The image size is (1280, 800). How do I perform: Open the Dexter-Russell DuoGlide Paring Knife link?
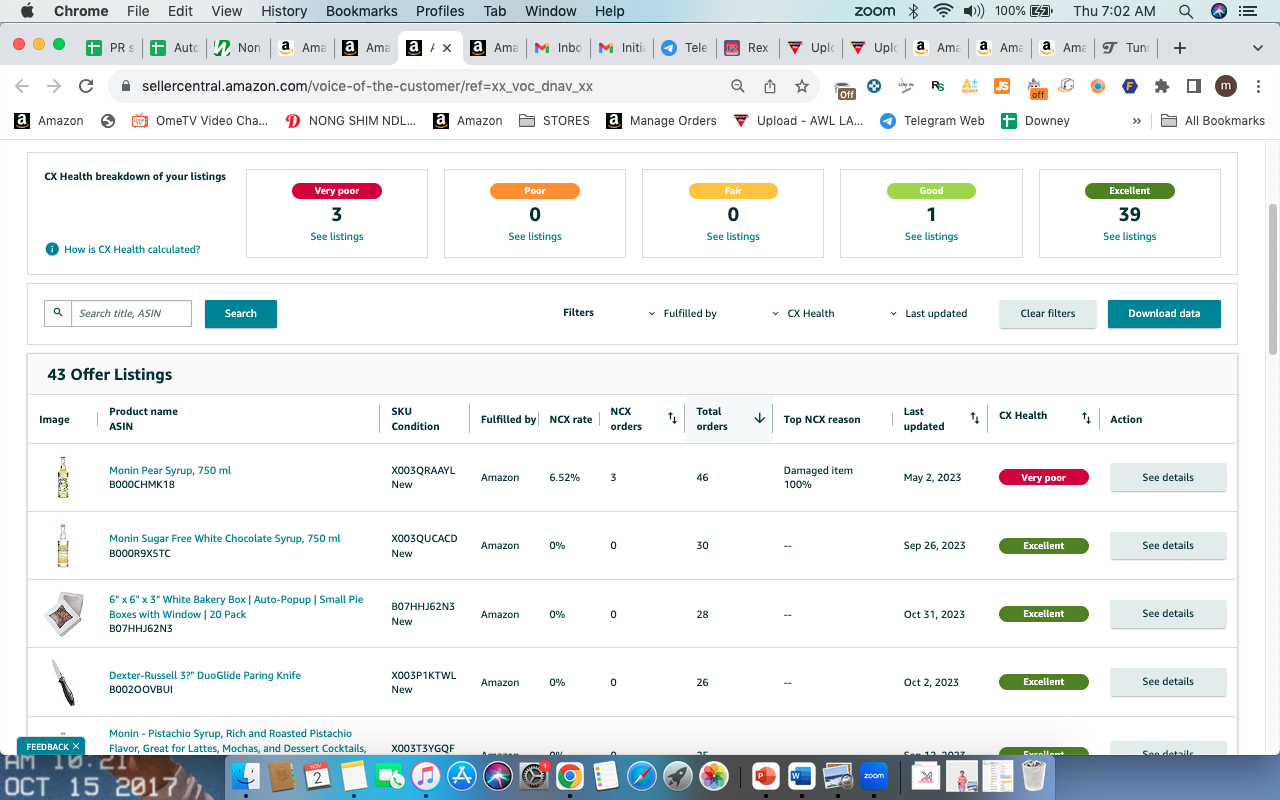click(x=205, y=675)
